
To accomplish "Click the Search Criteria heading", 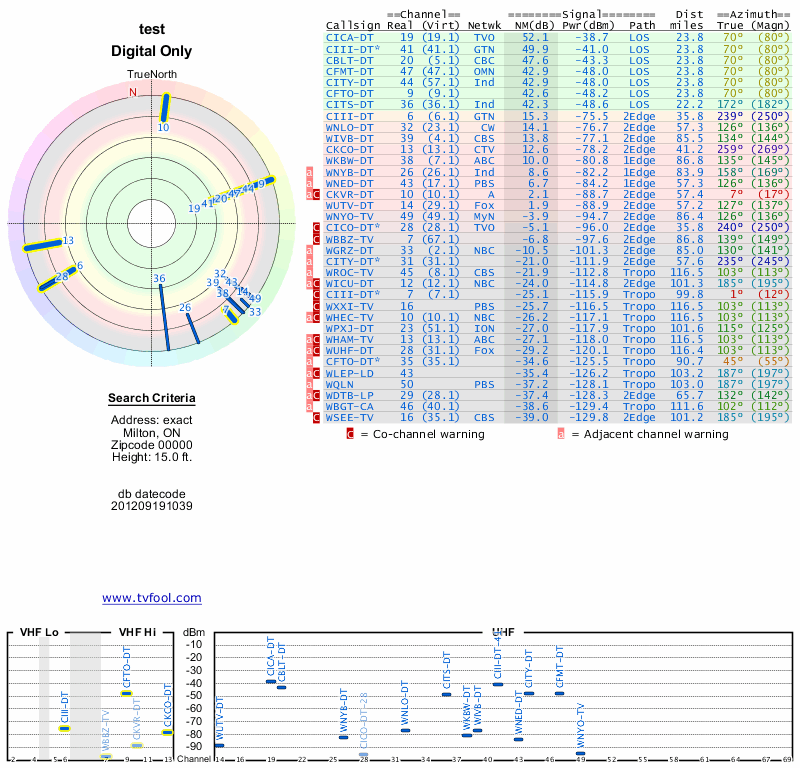I will tap(152, 398).
